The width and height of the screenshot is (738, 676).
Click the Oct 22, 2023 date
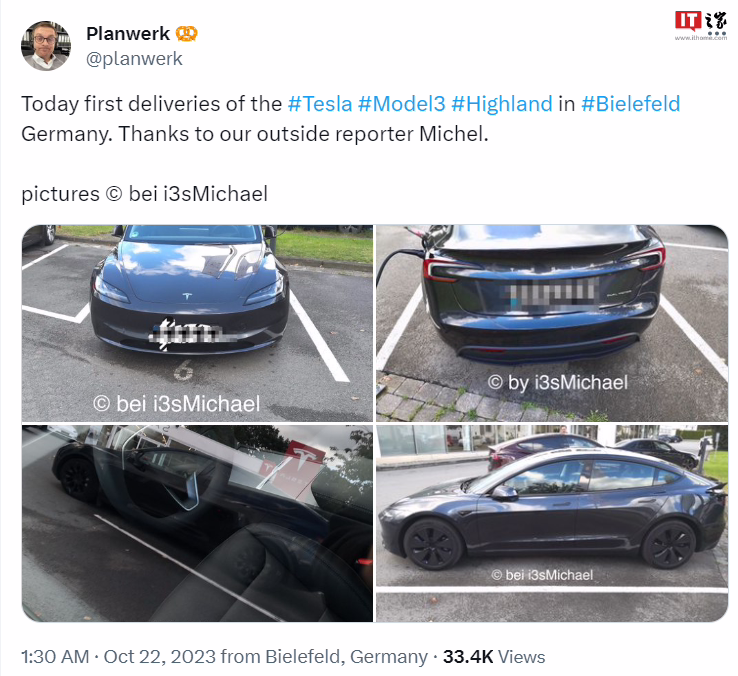click(x=160, y=657)
